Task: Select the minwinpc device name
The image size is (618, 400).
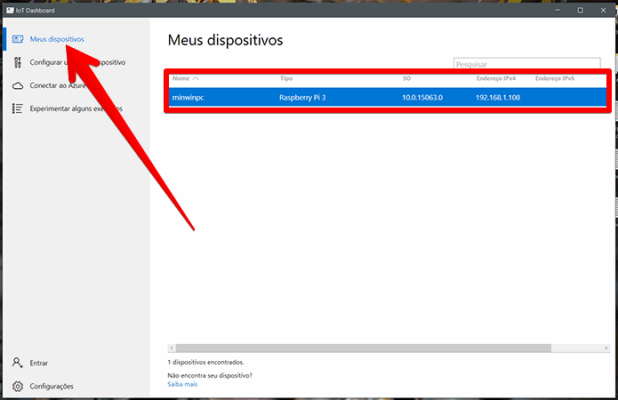Action: (188, 97)
